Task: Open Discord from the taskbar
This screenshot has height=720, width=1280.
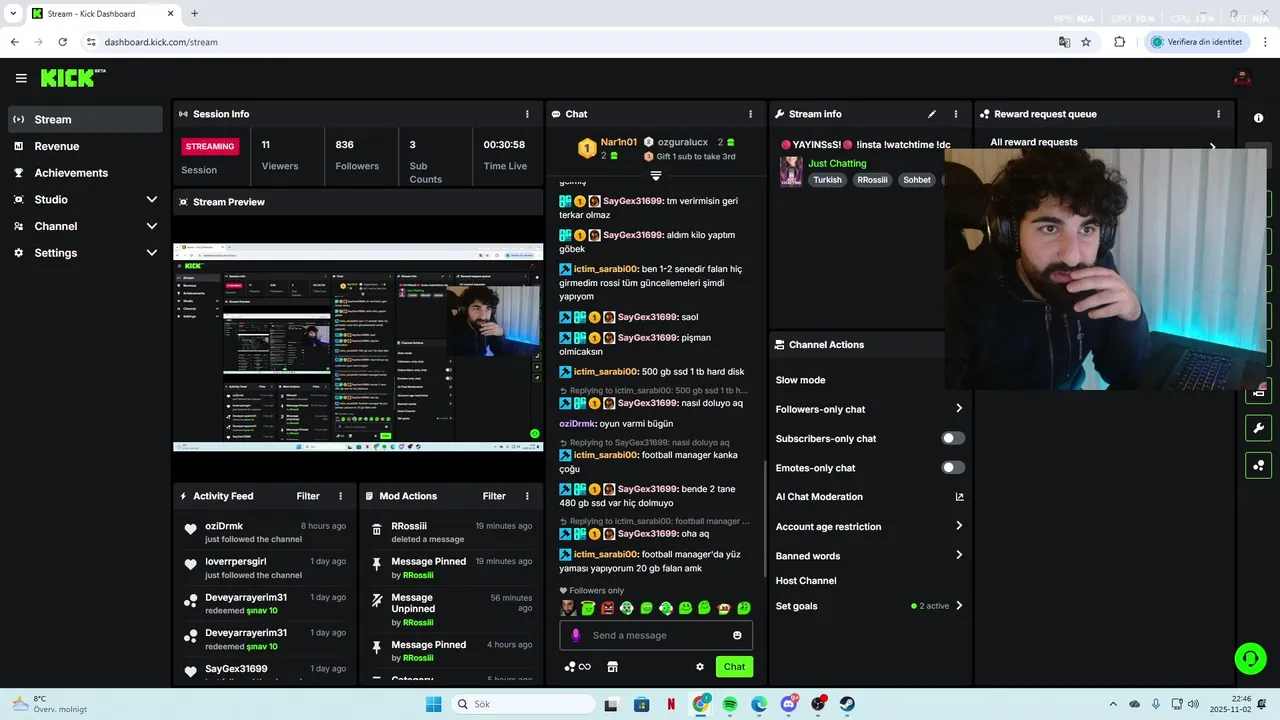Action: pos(789,704)
